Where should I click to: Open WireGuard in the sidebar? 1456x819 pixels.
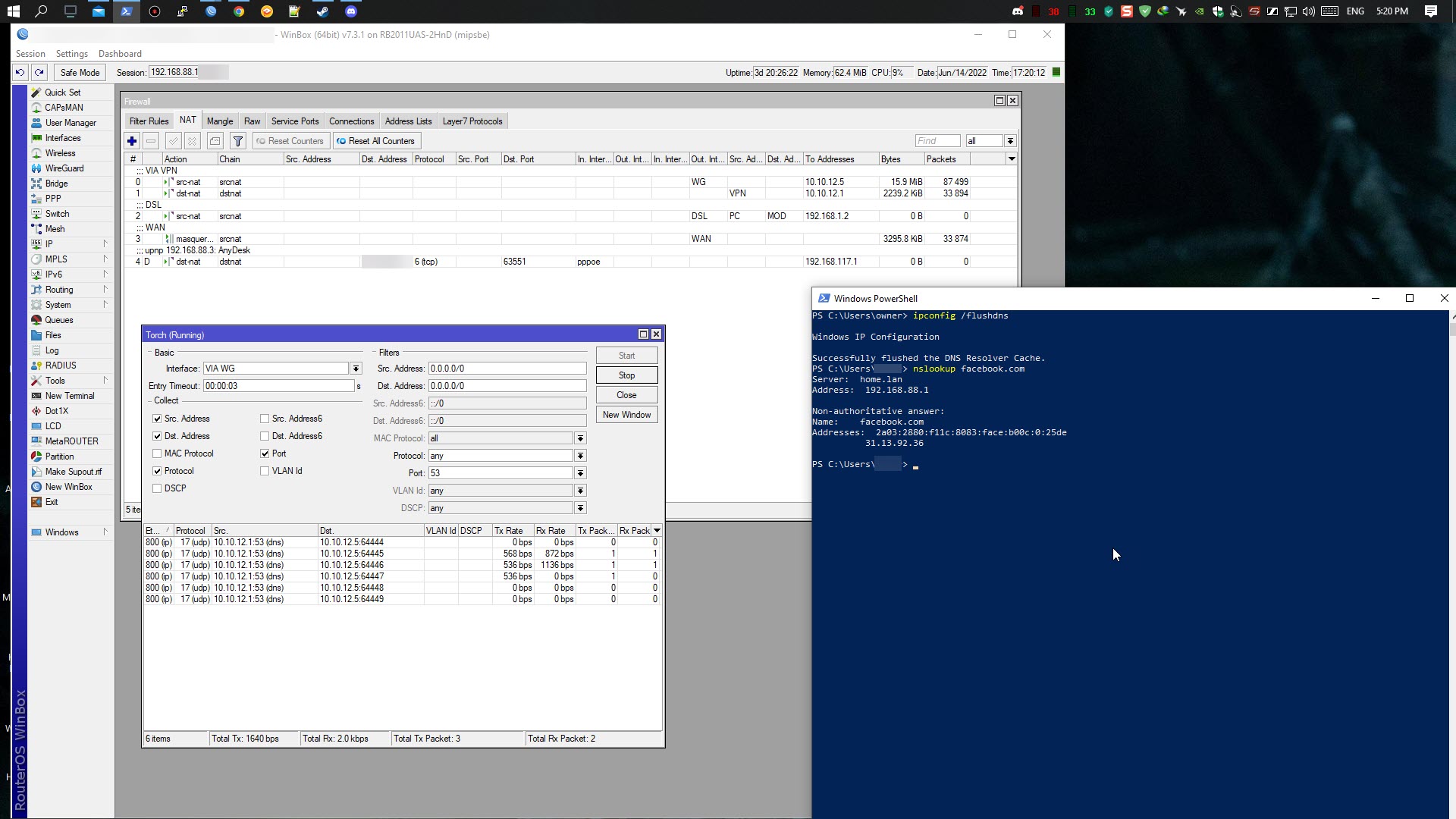[64, 168]
